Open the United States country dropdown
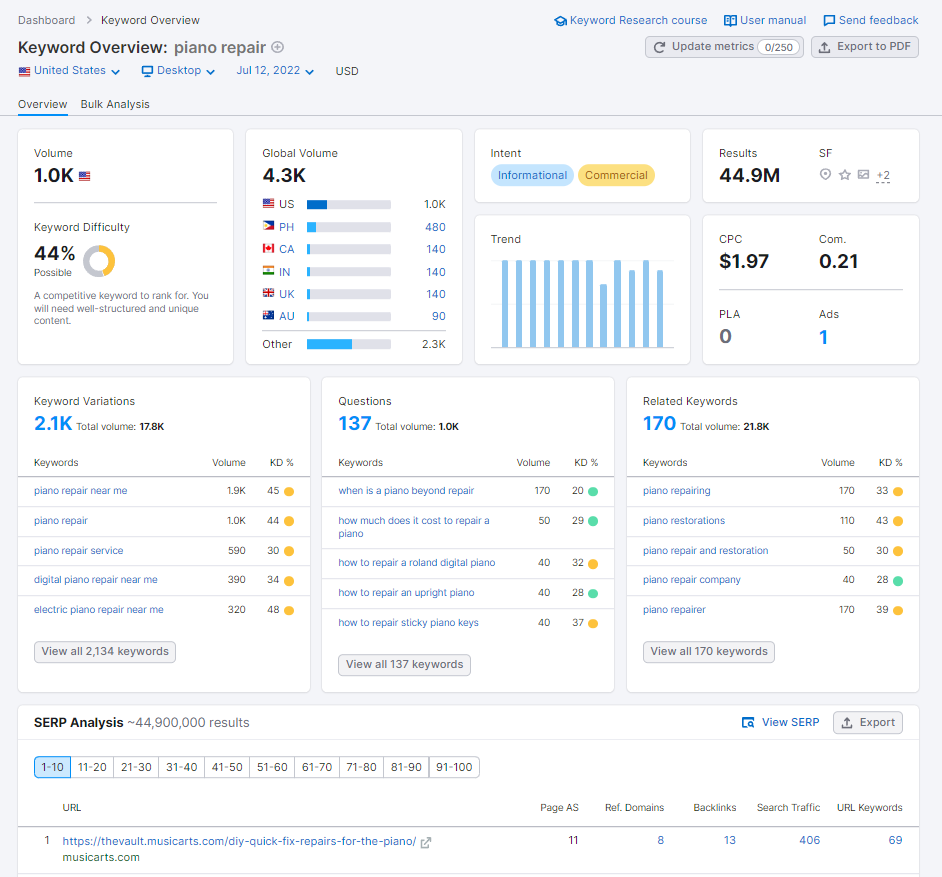 click(69, 71)
